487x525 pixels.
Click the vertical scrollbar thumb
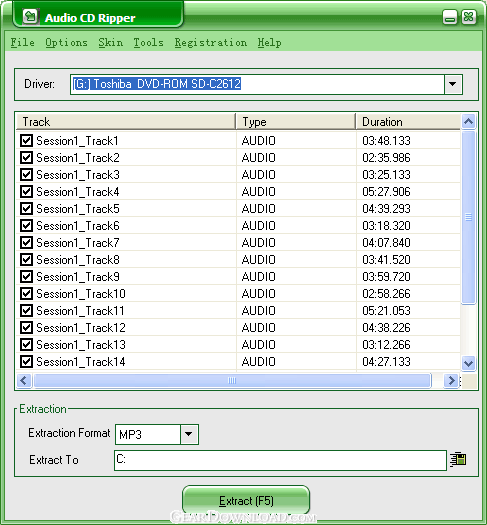click(468, 218)
